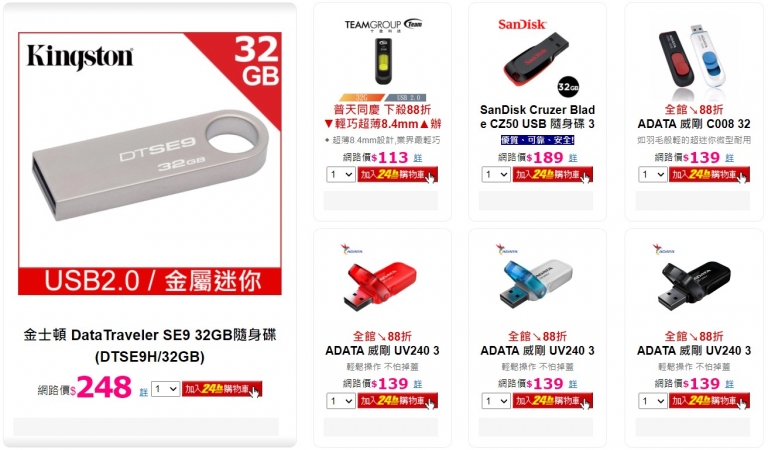This screenshot has width=768, height=450.
Task: Open the ADATA 威剛 C008 32 title link
Action: 694,124
